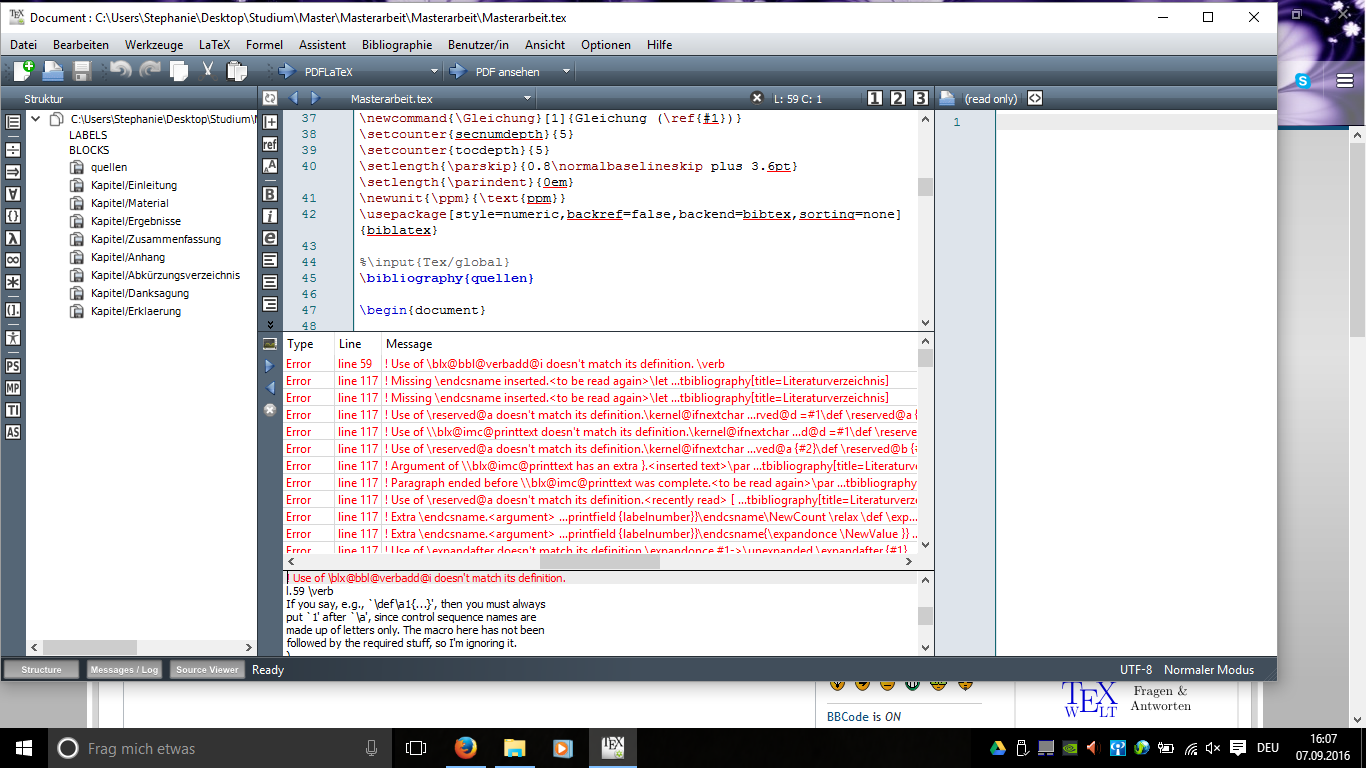The width and height of the screenshot is (1366, 768).
Task: Jump to the previous LaTeX error
Action: pyautogui.click(x=269, y=388)
